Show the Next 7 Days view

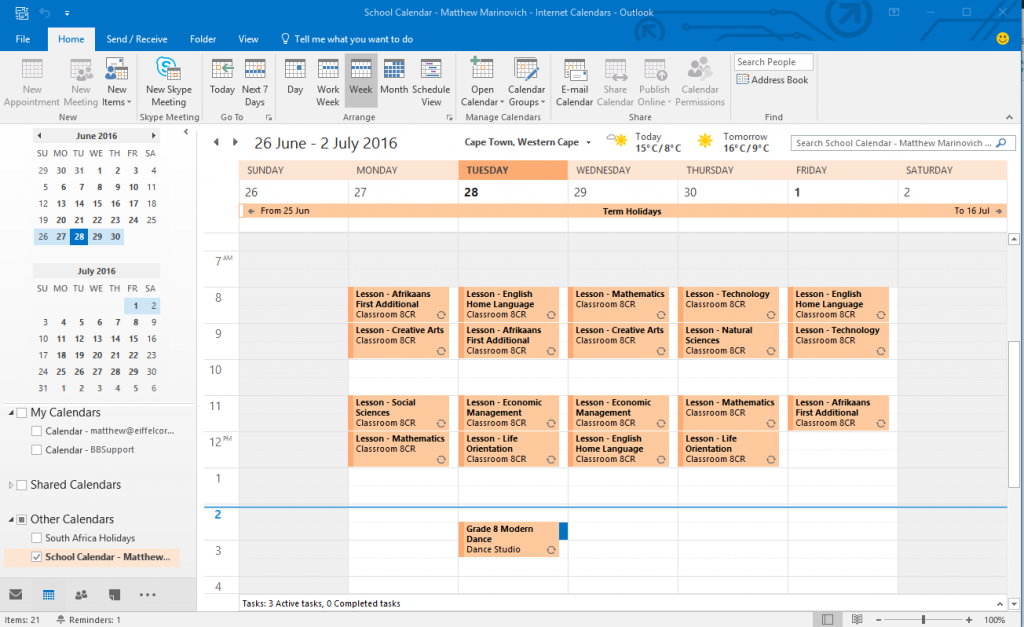click(x=255, y=82)
